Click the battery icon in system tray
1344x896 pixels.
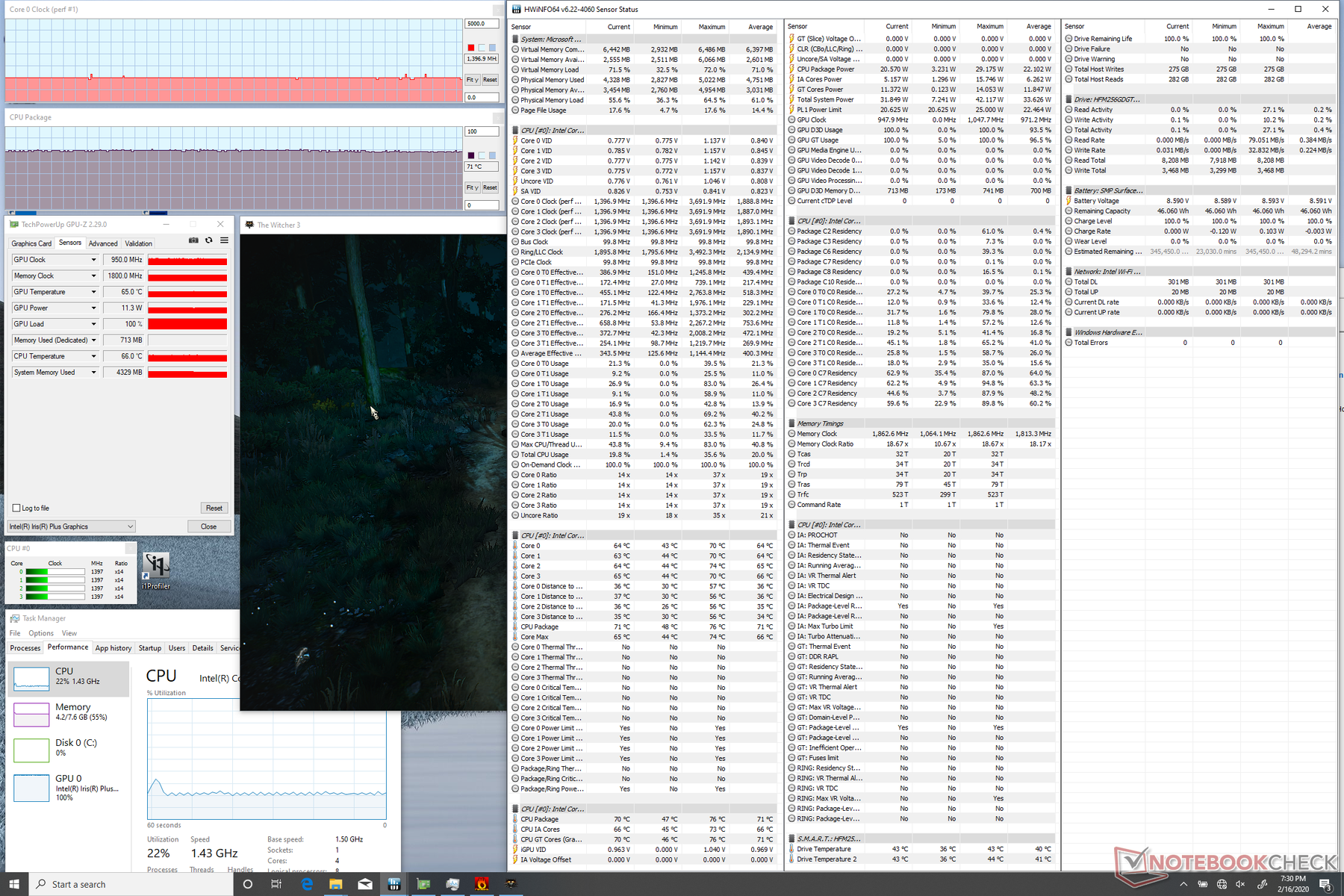point(1203,885)
